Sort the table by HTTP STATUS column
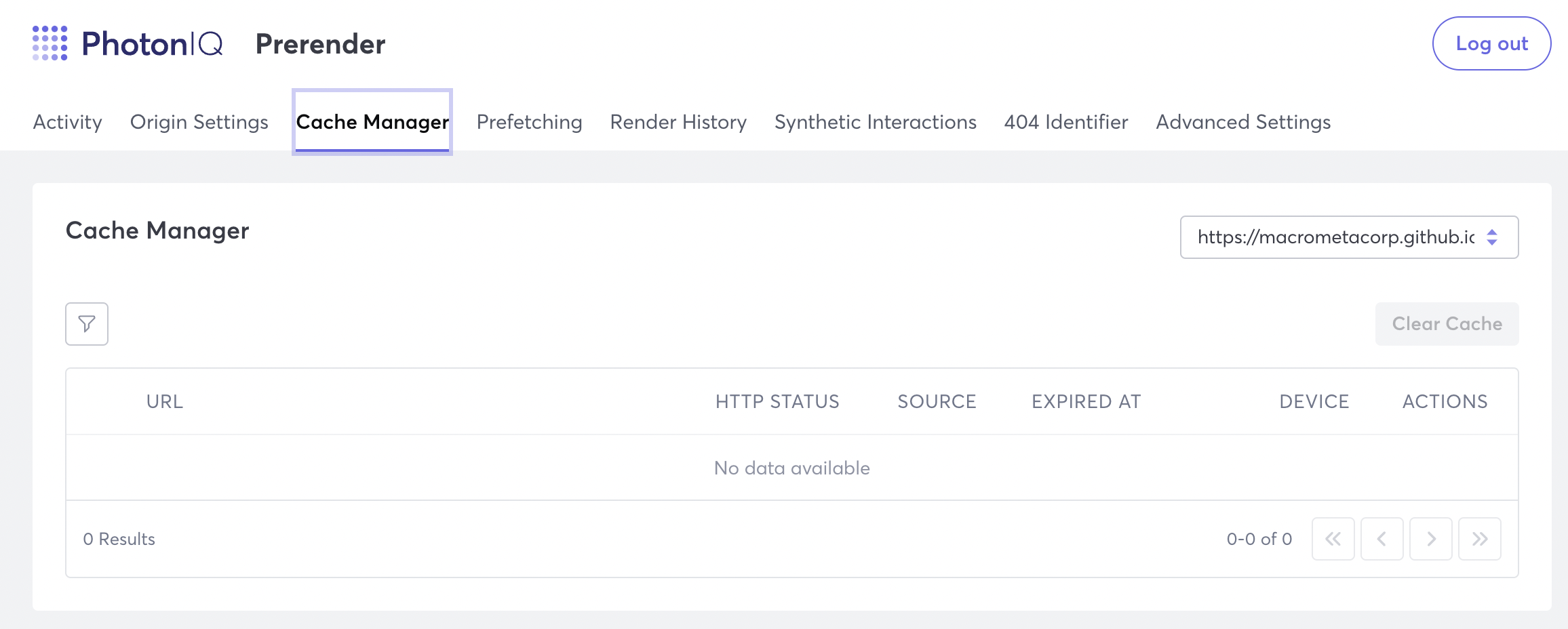 777,401
